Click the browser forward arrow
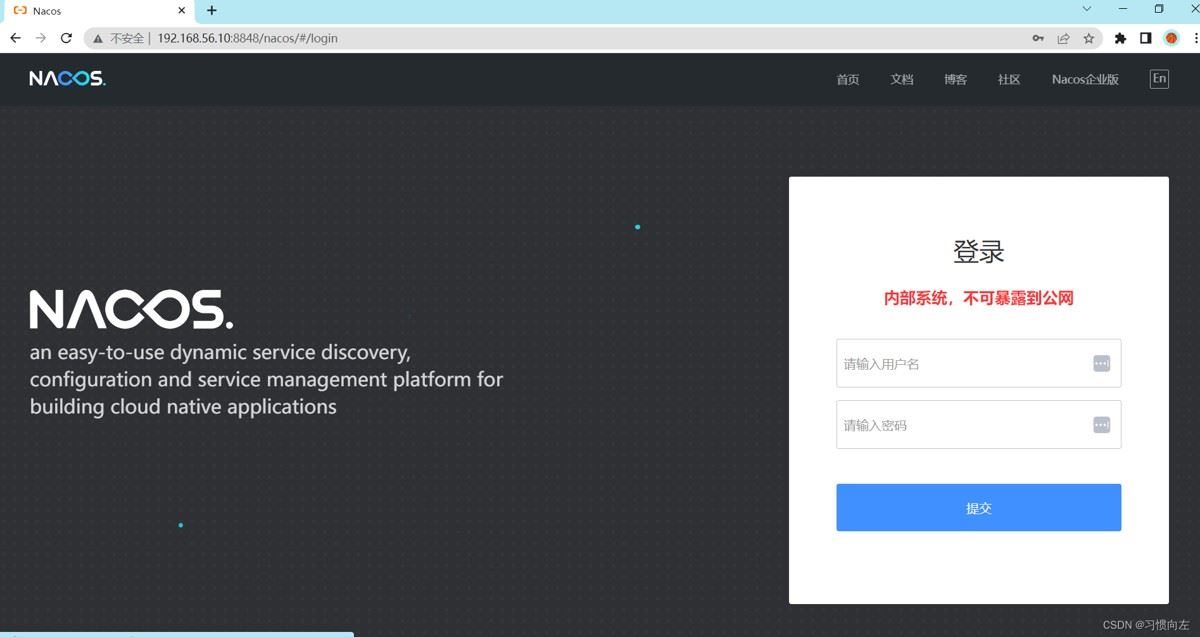 [41, 38]
